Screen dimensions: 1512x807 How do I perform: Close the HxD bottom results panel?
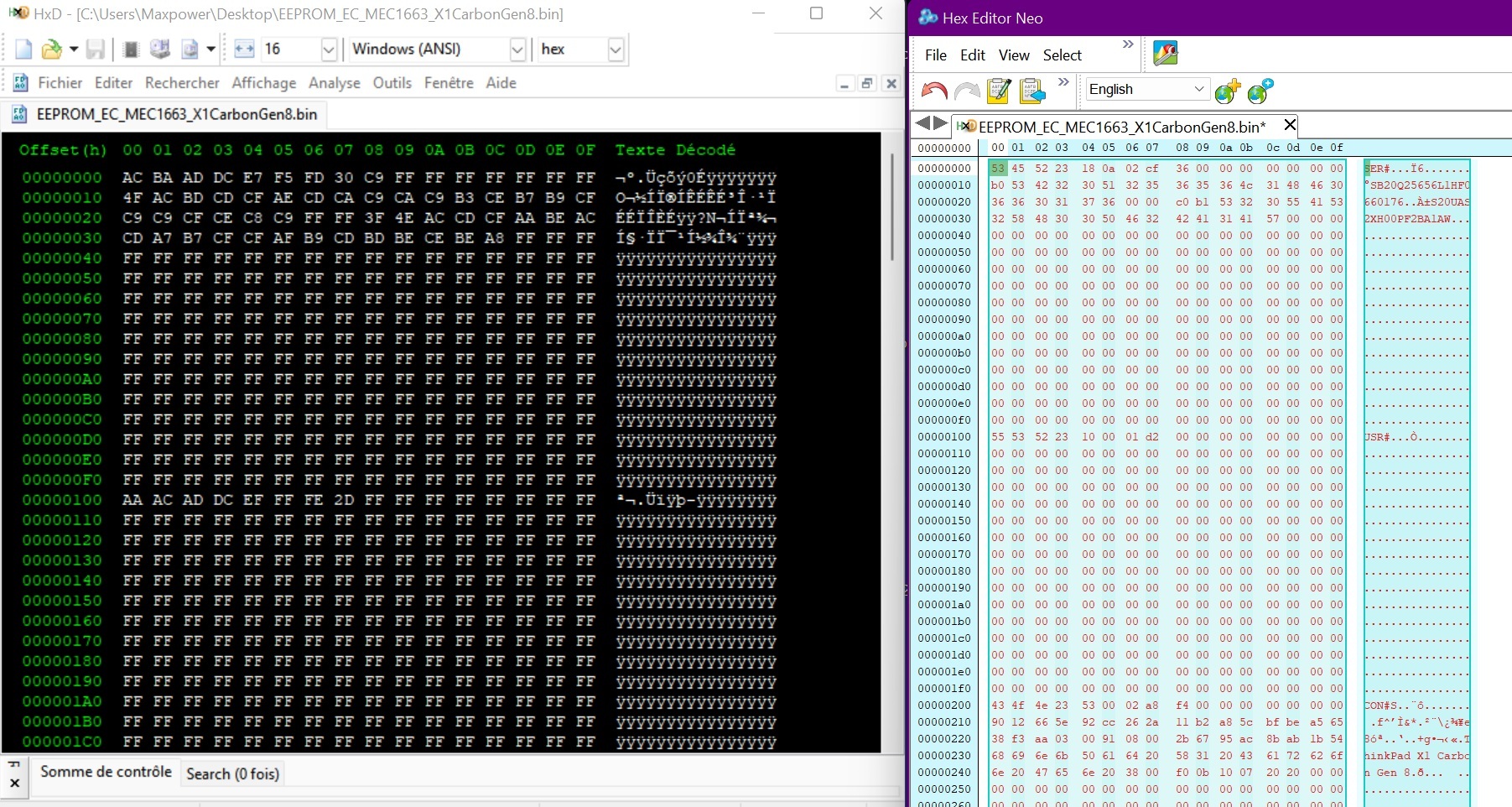pos(14,783)
